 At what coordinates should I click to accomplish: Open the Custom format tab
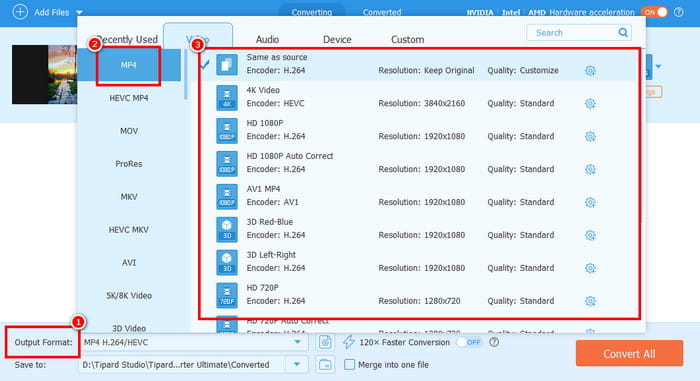407,39
